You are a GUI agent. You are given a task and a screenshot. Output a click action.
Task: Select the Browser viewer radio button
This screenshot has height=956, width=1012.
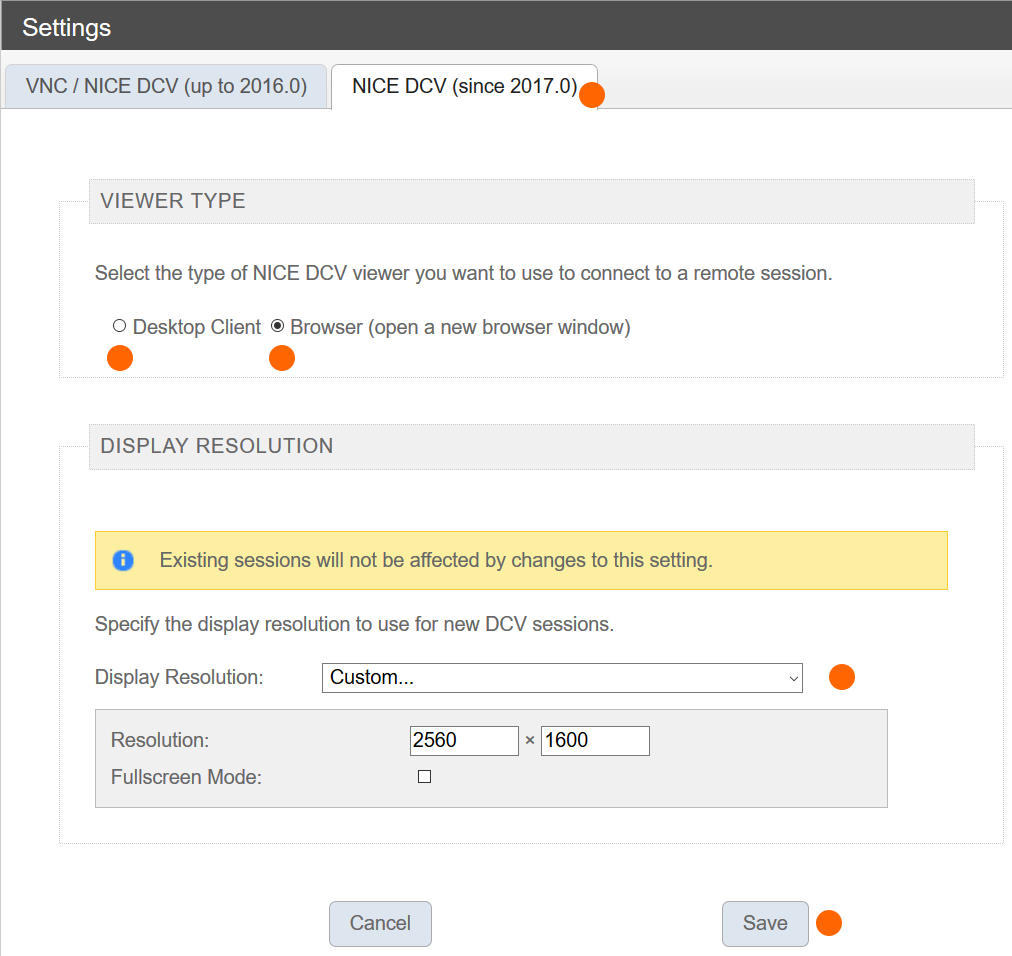click(x=278, y=326)
